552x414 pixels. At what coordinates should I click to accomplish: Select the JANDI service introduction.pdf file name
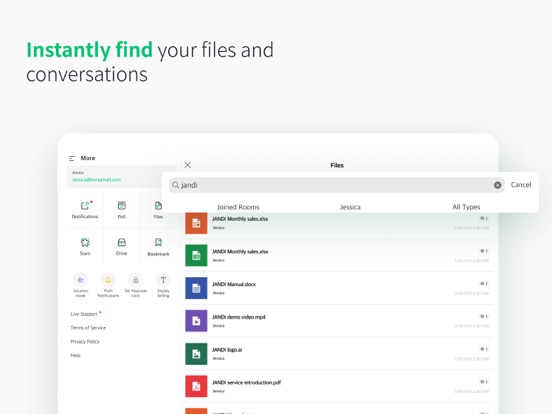point(246,383)
